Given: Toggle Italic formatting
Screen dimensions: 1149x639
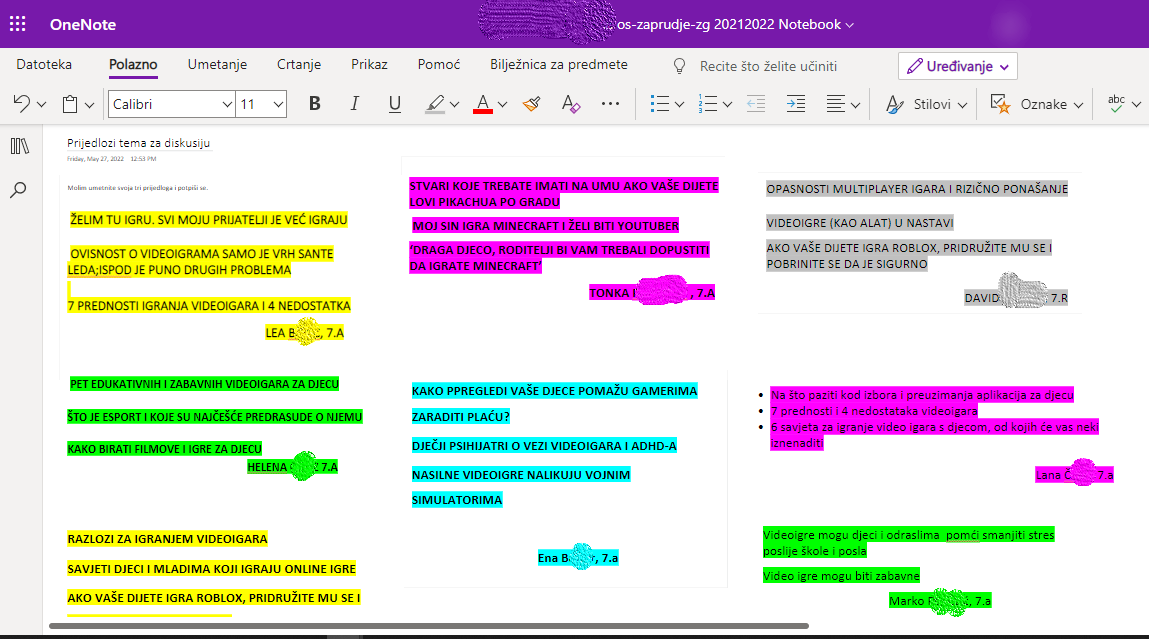Looking at the screenshot, I should 355,104.
